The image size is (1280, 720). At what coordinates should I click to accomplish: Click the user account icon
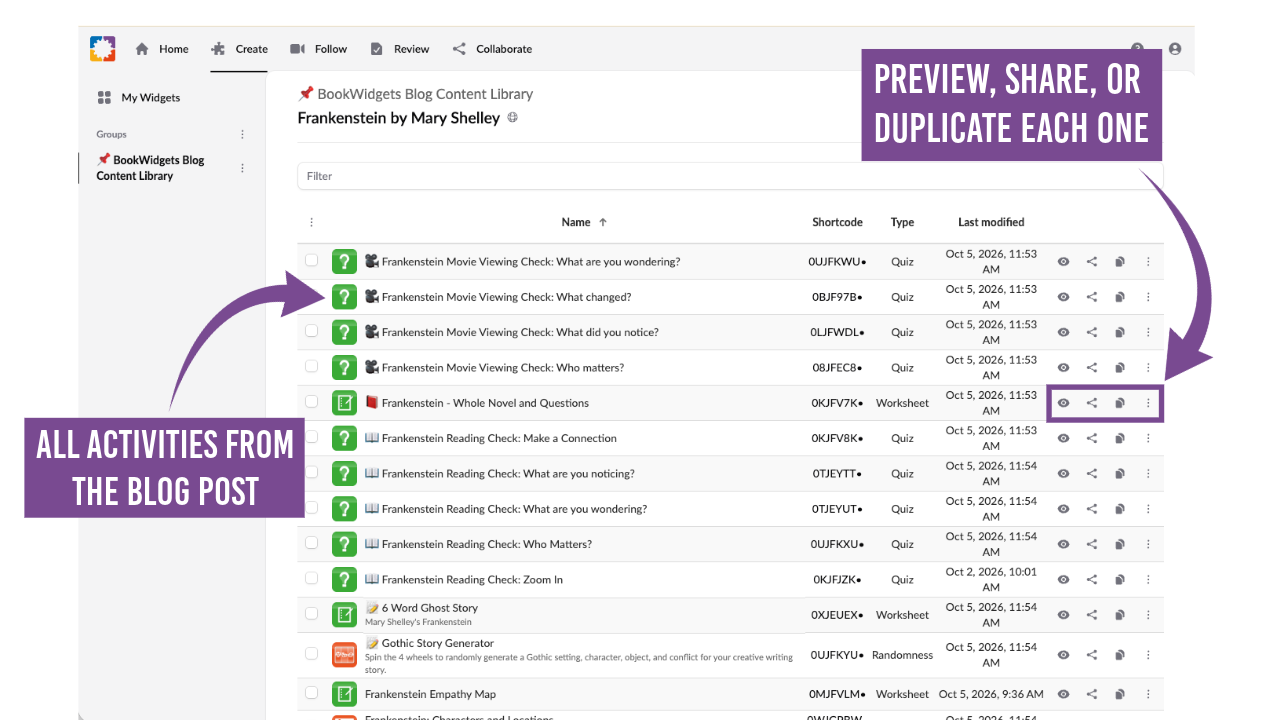1175,49
